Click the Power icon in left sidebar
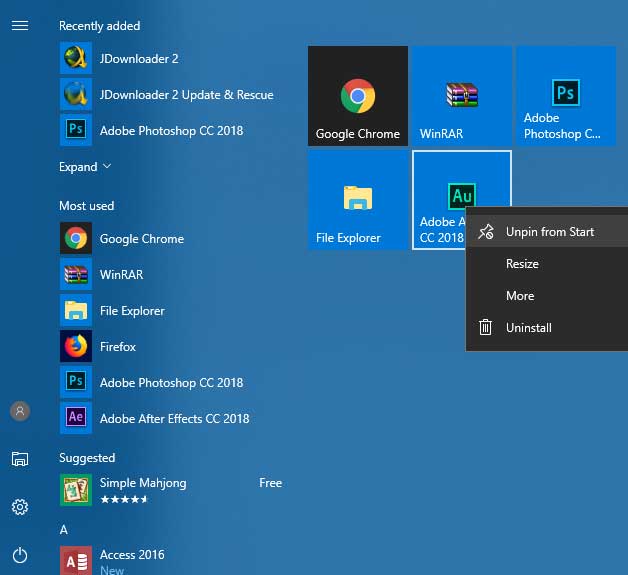This screenshot has width=628, height=575. (20, 555)
